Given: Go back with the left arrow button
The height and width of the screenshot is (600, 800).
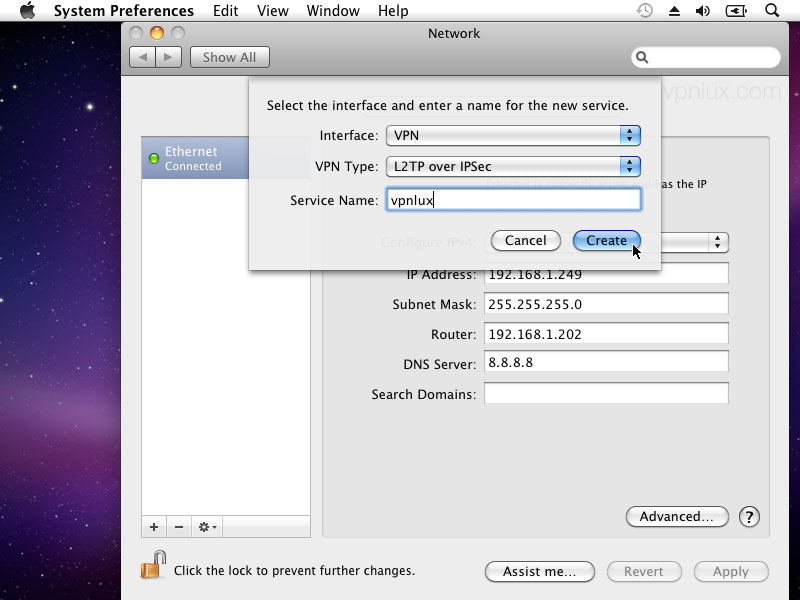Looking at the screenshot, I should (142, 57).
